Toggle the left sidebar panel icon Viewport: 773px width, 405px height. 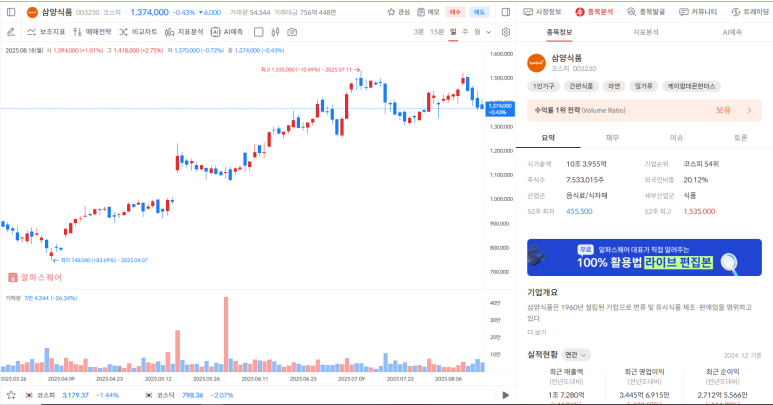11,12
